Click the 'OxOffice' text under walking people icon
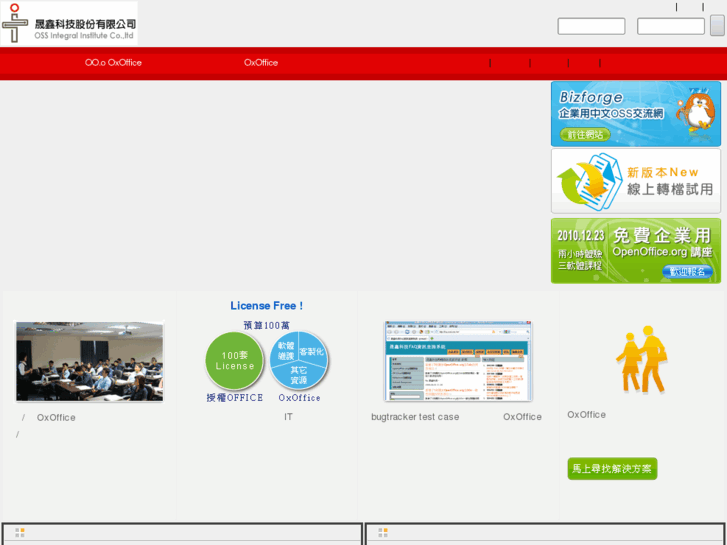 [x=587, y=414]
